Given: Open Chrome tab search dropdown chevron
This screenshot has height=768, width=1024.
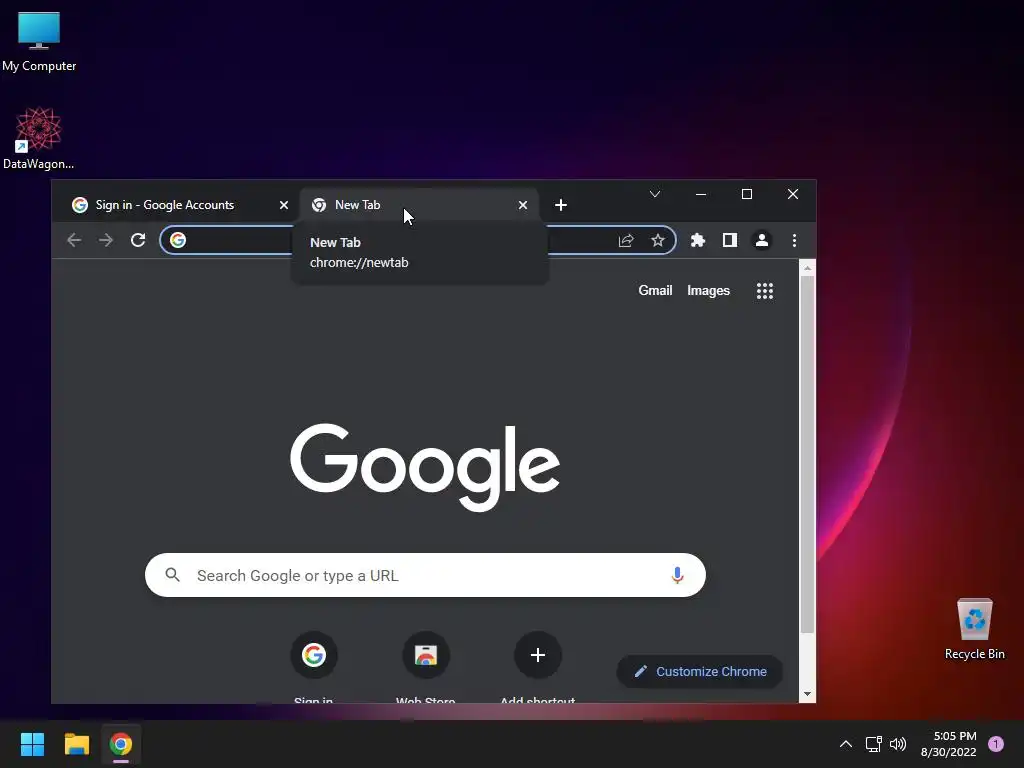Looking at the screenshot, I should tap(654, 194).
